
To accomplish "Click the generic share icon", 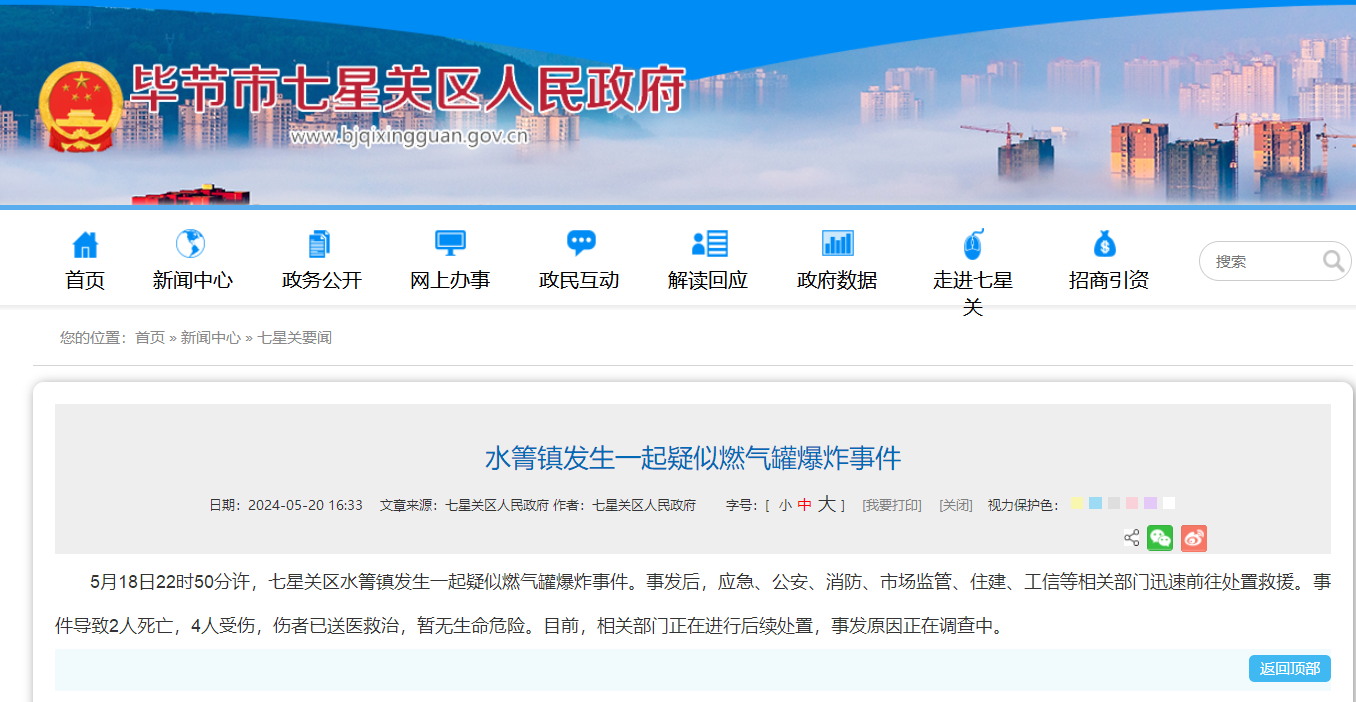I will point(1131,538).
